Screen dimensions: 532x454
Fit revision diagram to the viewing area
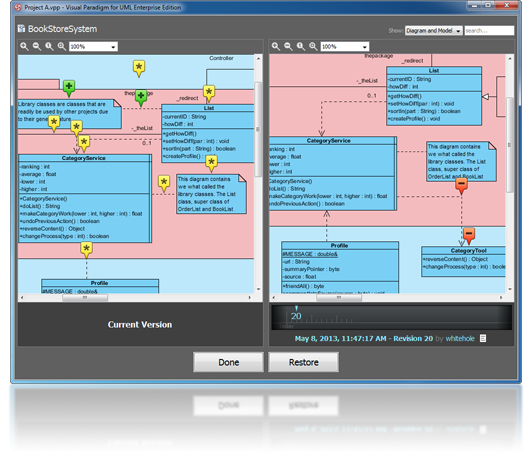tap(314, 46)
